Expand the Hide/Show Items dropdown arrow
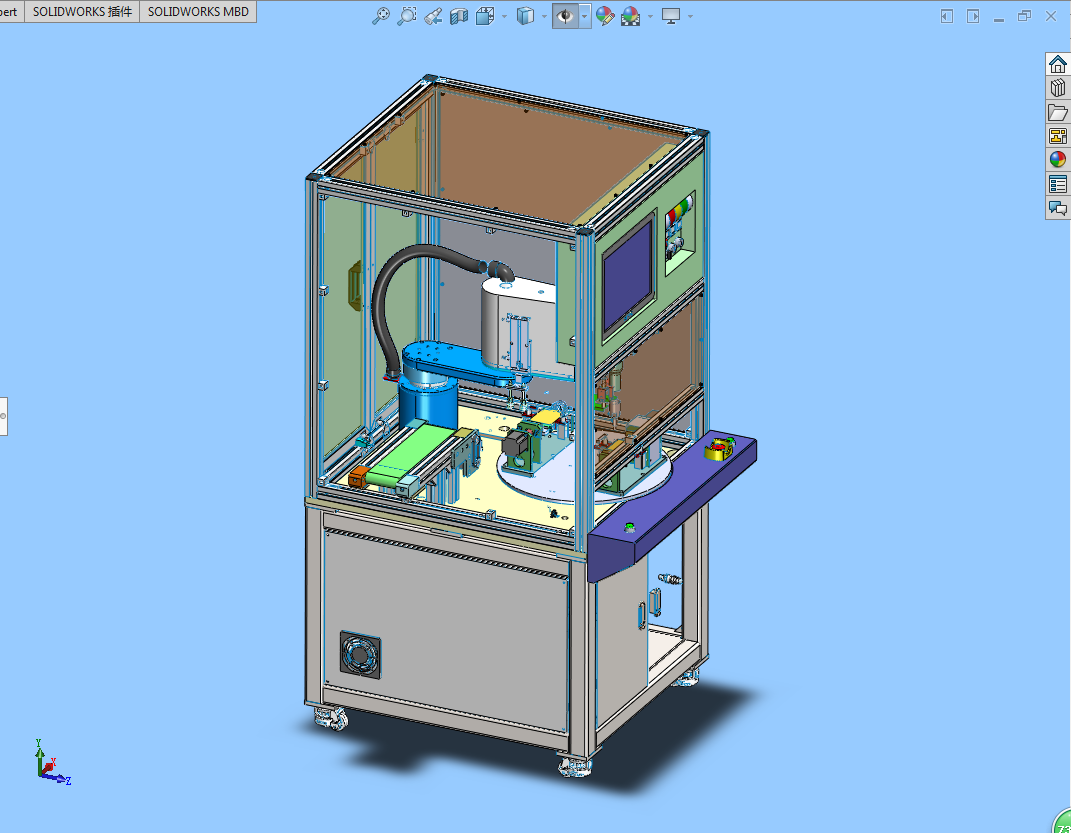This screenshot has height=833, width=1071. click(x=585, y=16)
